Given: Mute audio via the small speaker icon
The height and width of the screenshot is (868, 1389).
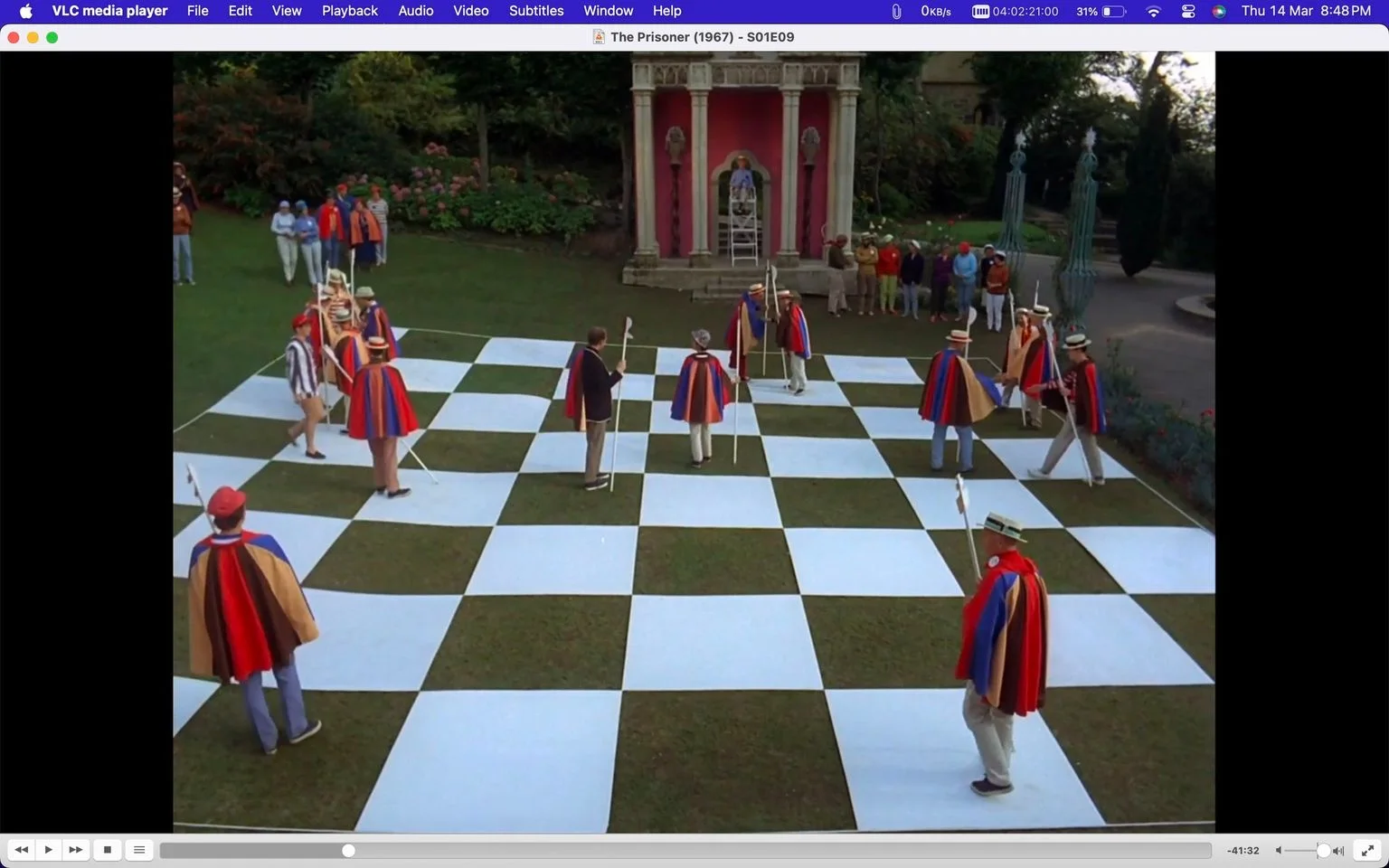Looking at the screenshot, I should click(x=1279, y=851).
